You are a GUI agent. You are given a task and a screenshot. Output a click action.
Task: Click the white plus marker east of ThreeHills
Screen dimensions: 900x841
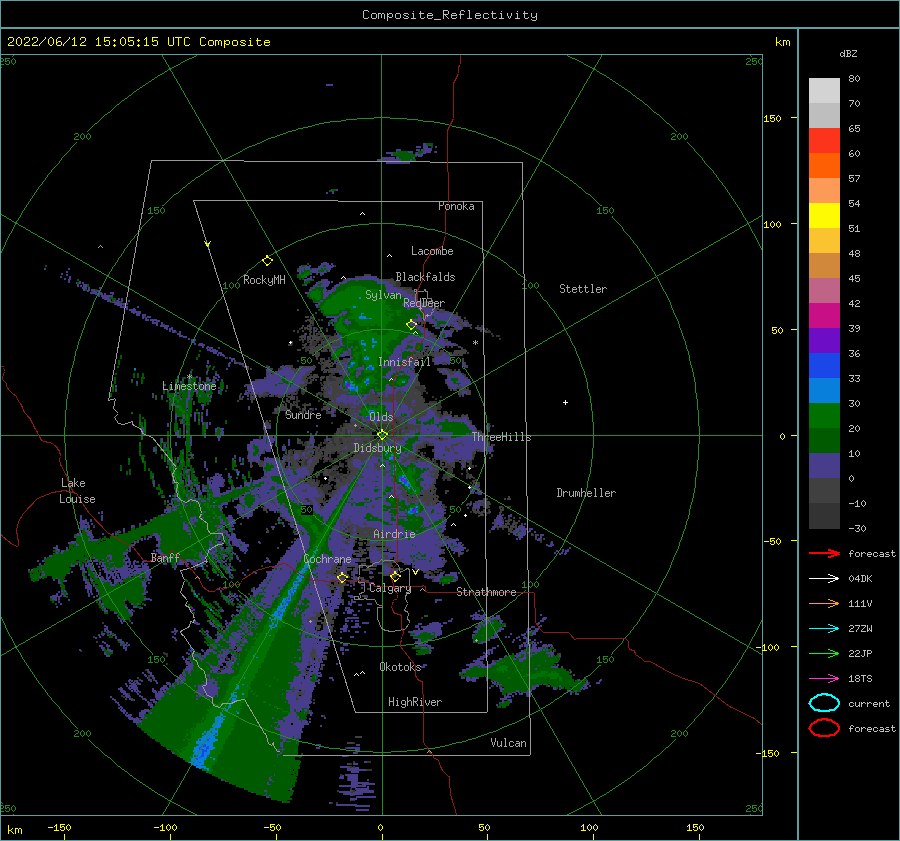tap(565, 402)
